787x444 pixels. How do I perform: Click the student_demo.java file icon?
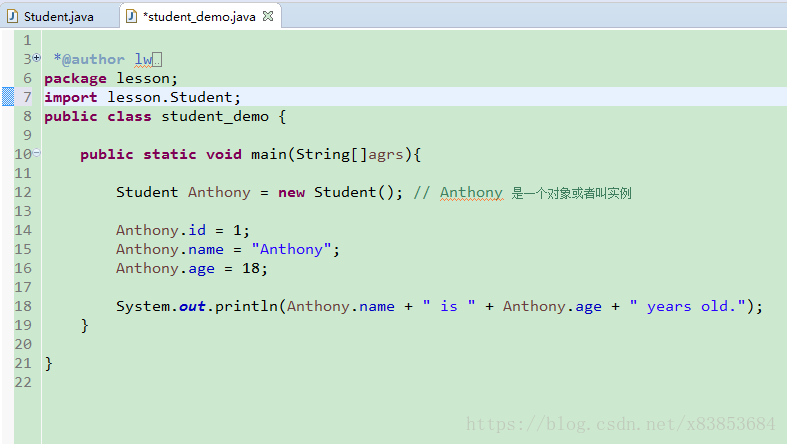click(x=132, y=17)
